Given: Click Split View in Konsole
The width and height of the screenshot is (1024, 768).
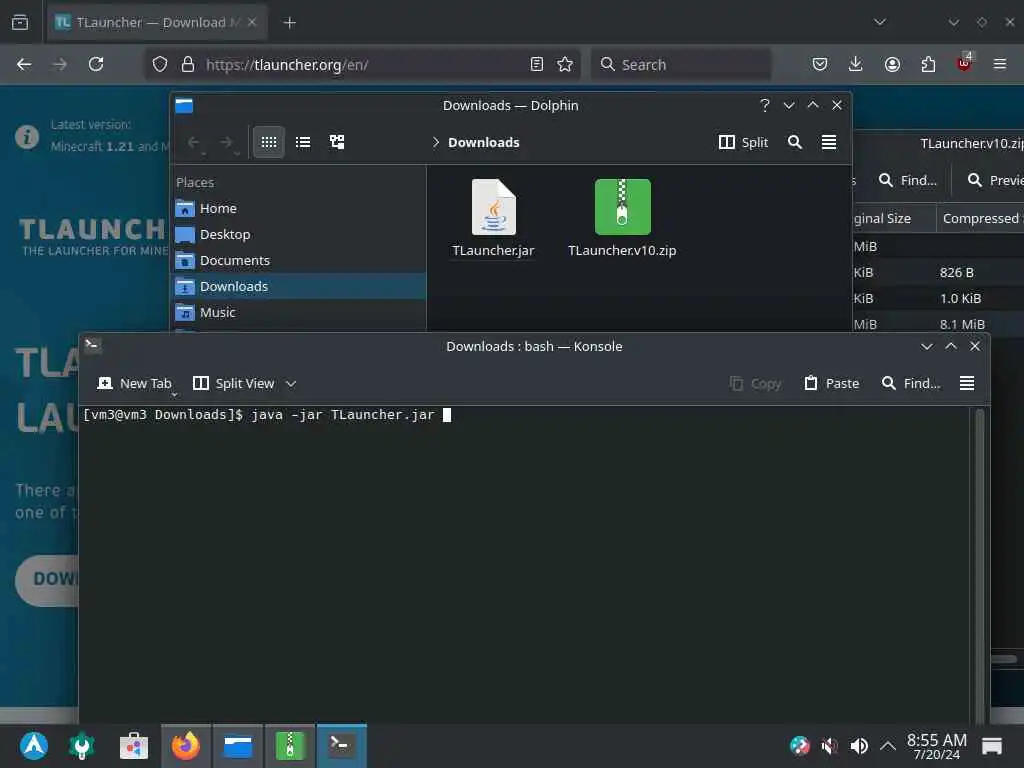Looking at the screenshot, I should 234,383.
